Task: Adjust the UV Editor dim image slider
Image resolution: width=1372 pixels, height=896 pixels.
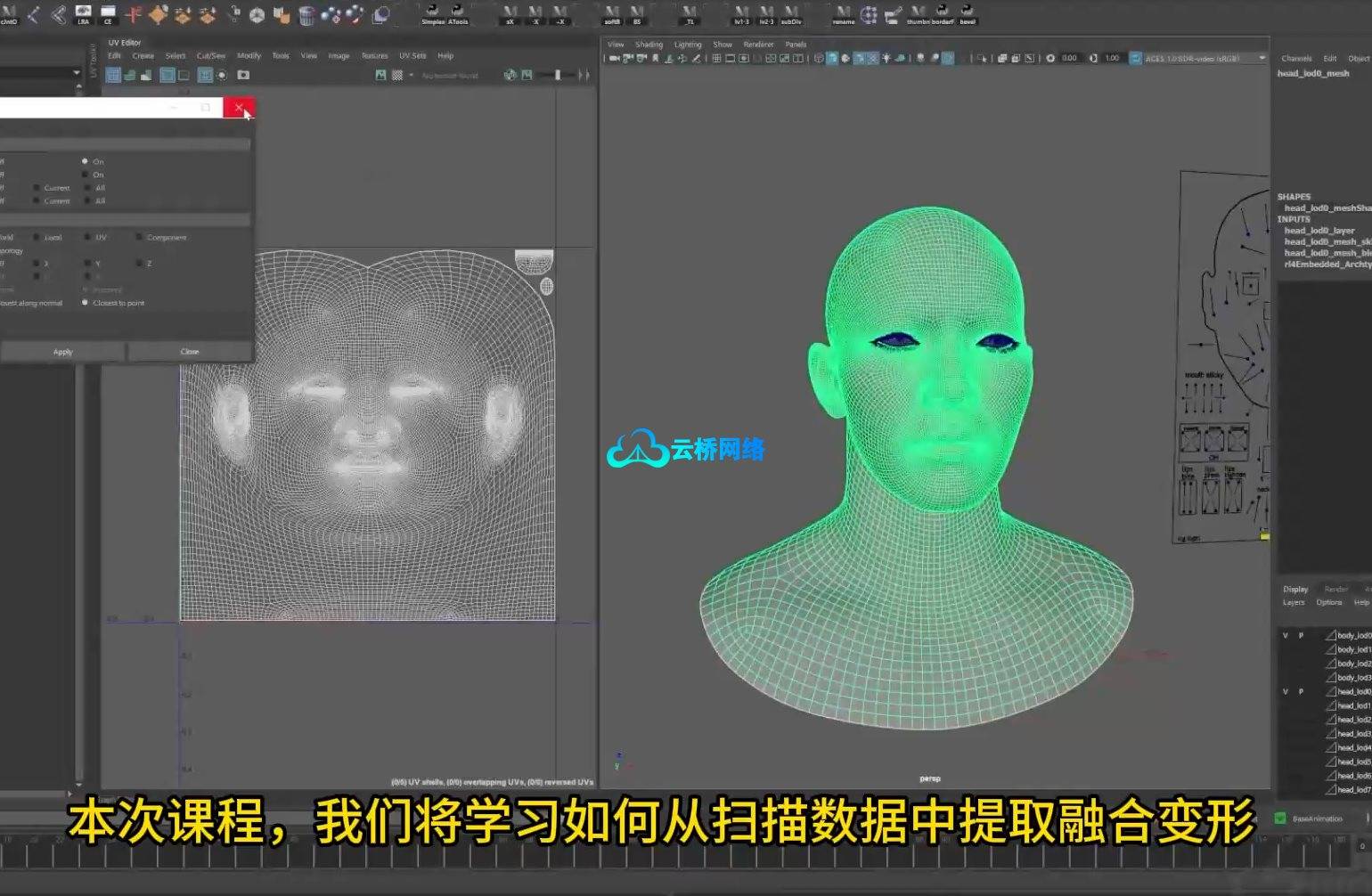Action: [x=558, y=76]
